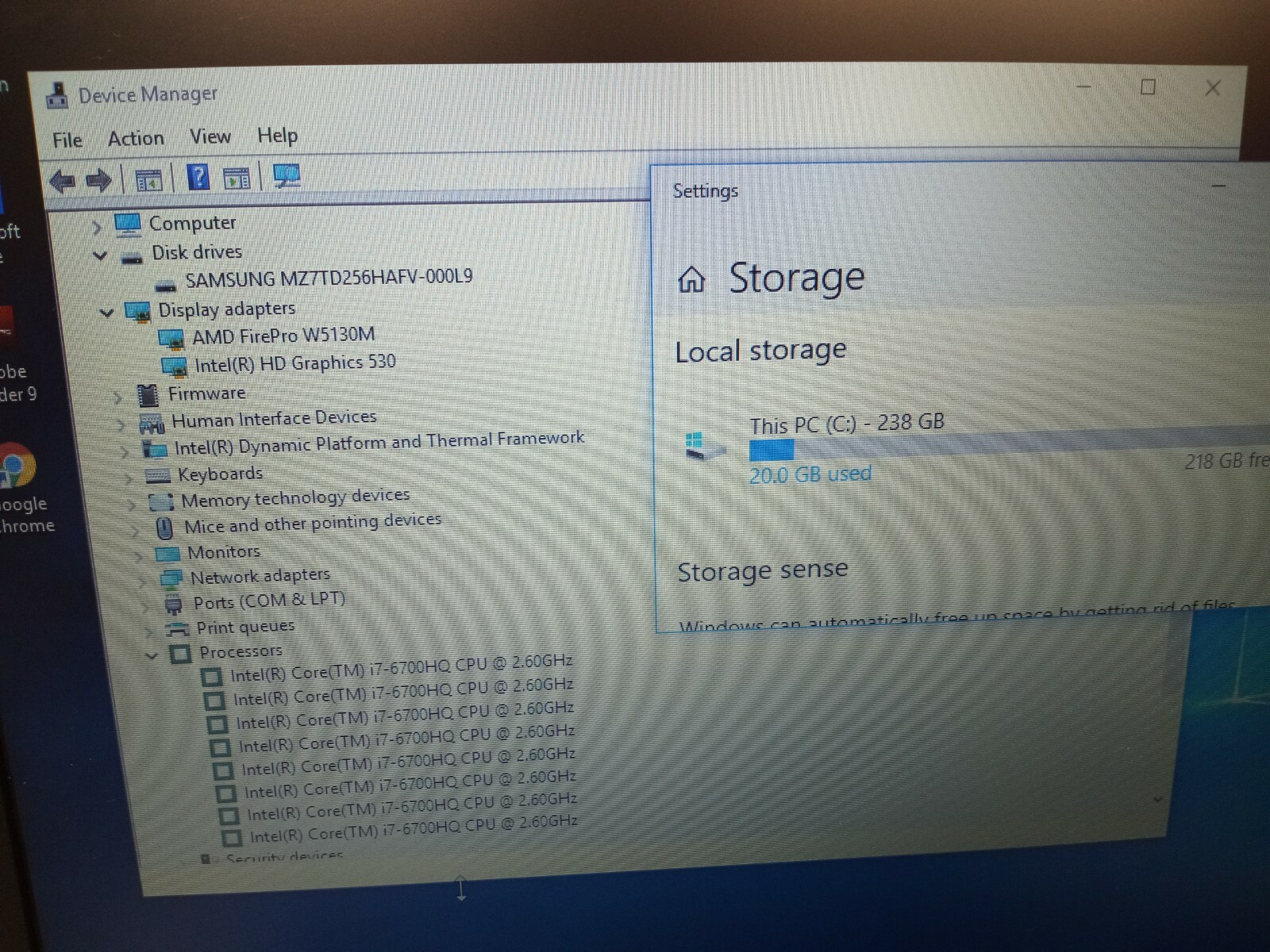
Task: Click the Local storage heading
Action: point(760,351)
